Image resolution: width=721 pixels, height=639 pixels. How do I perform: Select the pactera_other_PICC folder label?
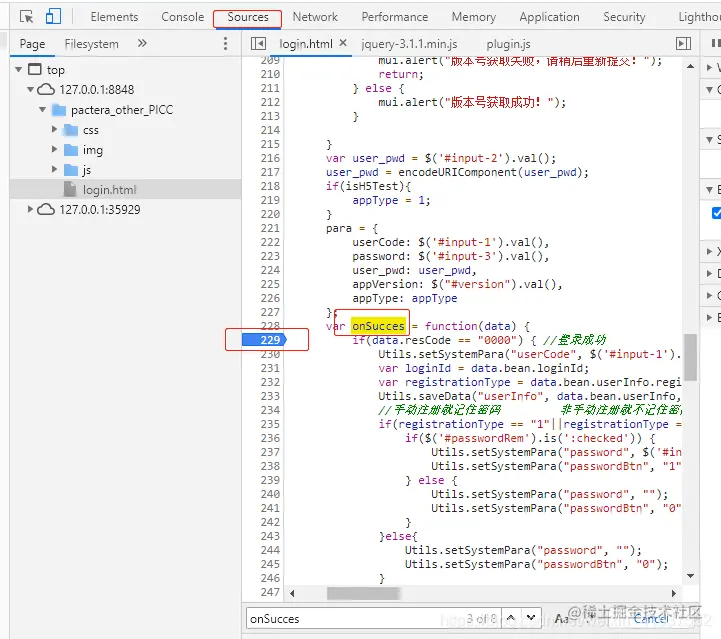pyautogui.click(x=122, y=110)
